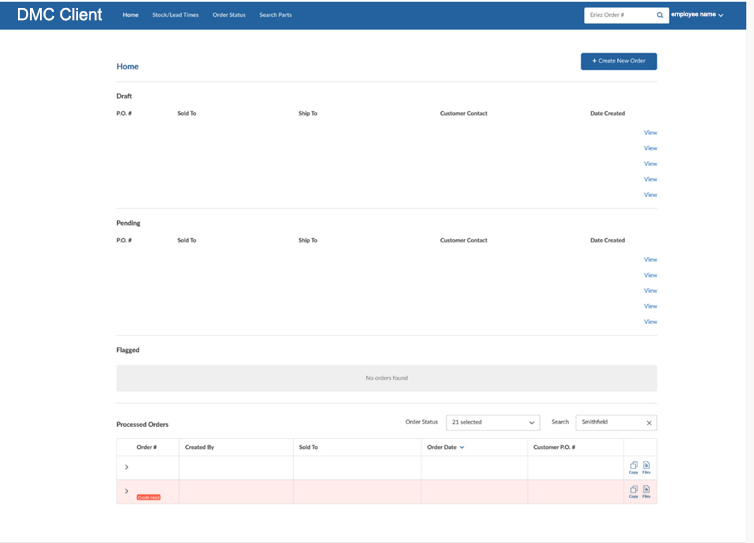Click the Created By column header
This screenshot has height=543, width=754.
[200, 447]
